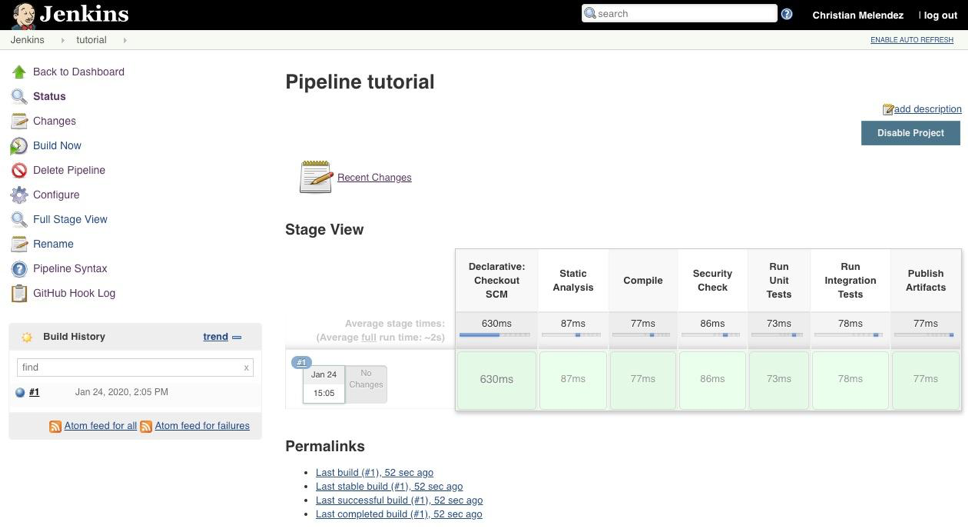Click the No Changes box for build #1
968x527 pixels.
point(366,384)
